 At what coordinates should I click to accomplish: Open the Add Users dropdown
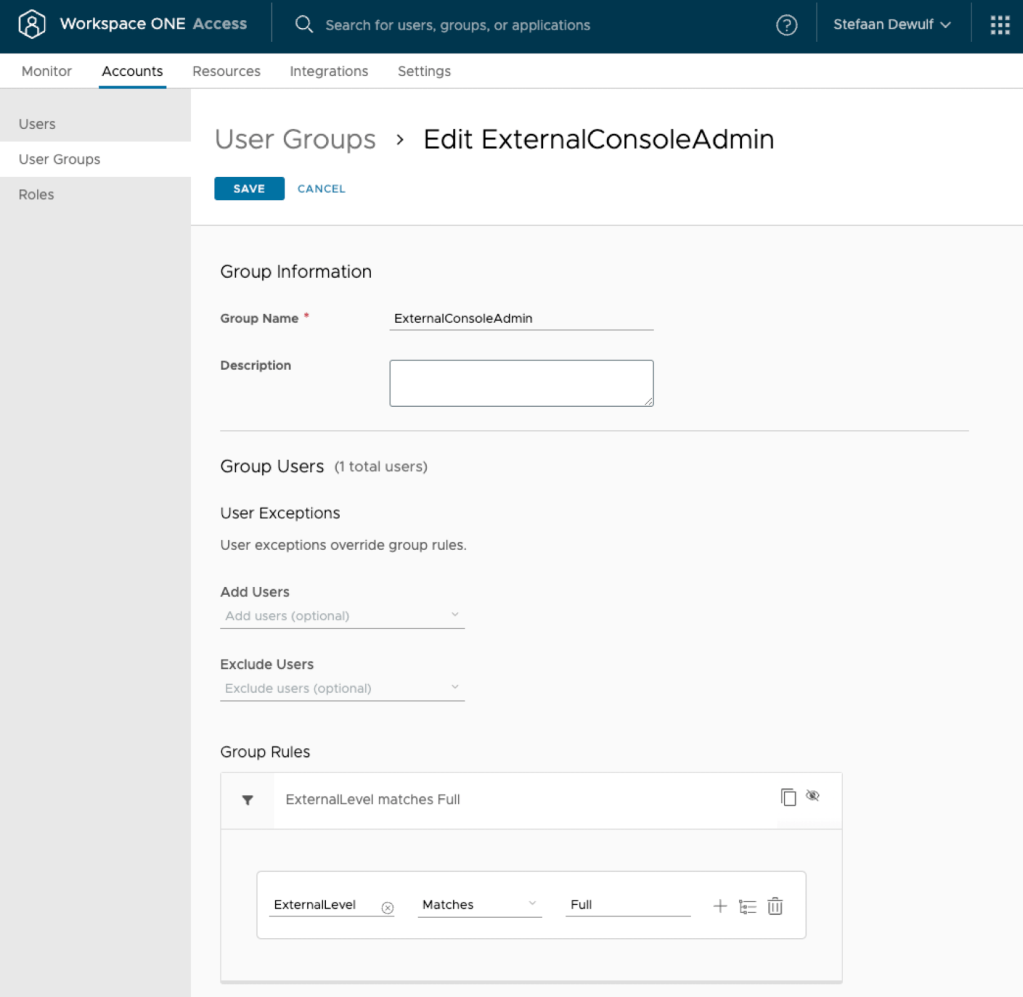[x=342, y=616]
